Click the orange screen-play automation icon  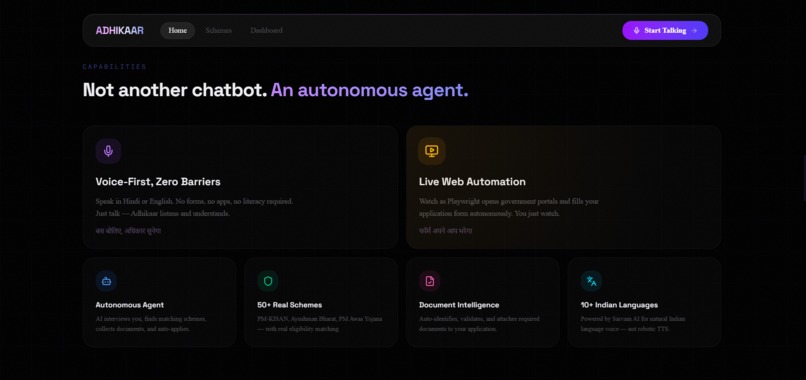coord(431,151)
